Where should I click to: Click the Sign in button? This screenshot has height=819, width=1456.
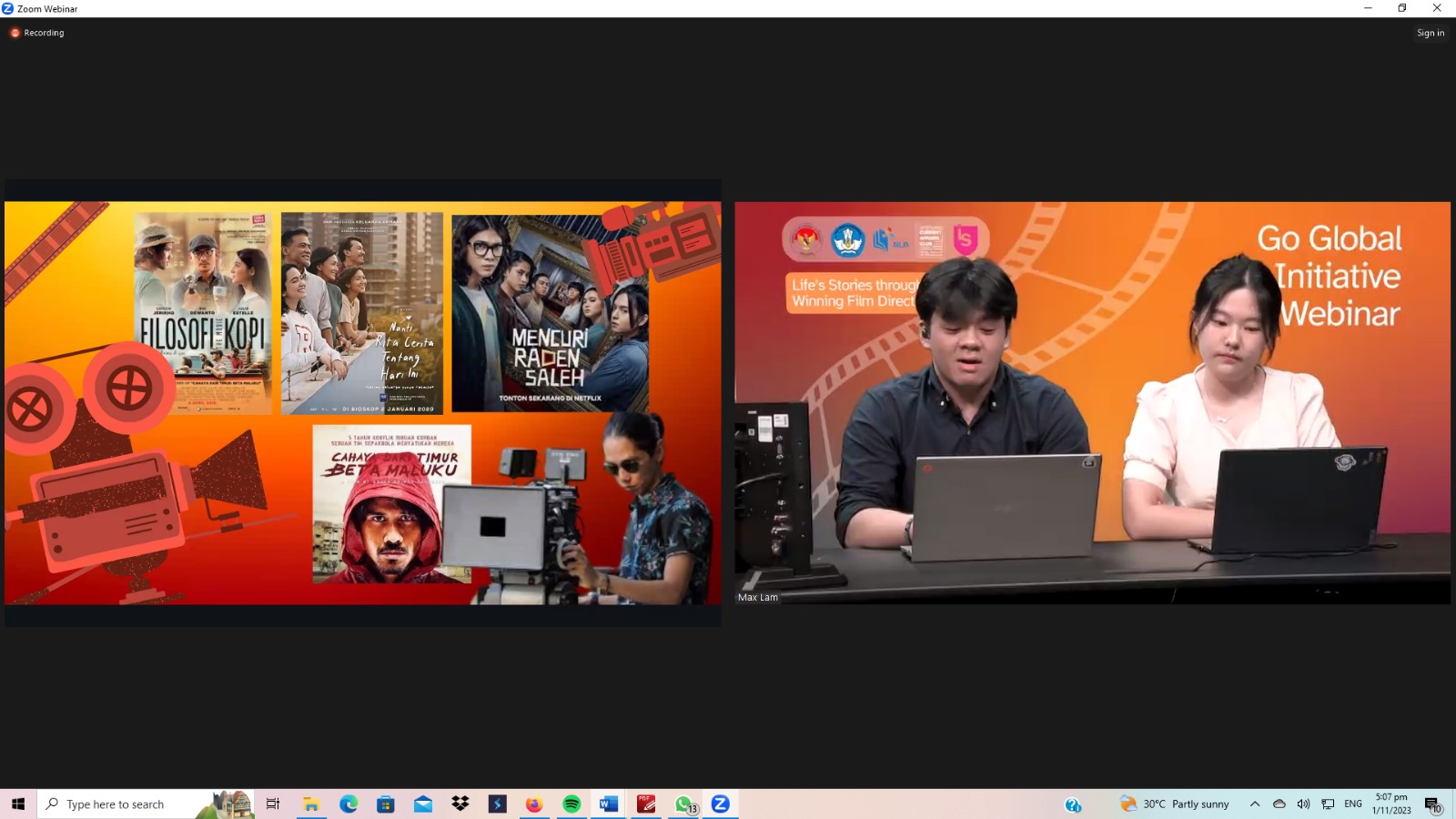pyautogui.click(x=1430, y=33)
